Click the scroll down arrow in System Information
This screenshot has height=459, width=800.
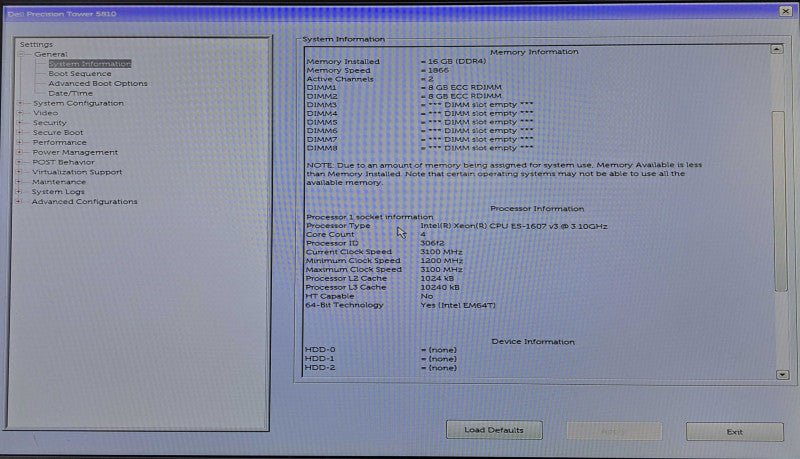[x=783, y=375]
